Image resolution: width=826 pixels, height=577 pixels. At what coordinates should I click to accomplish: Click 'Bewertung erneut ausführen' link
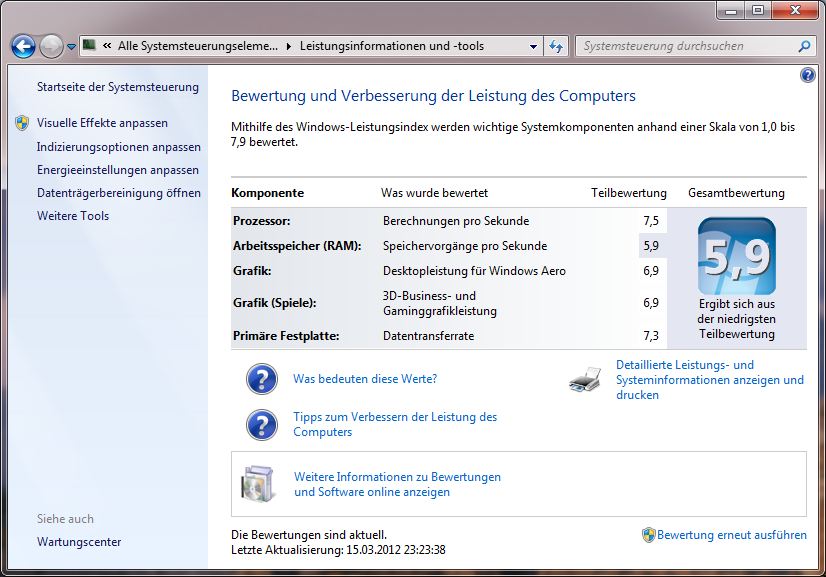click(731, 535)
